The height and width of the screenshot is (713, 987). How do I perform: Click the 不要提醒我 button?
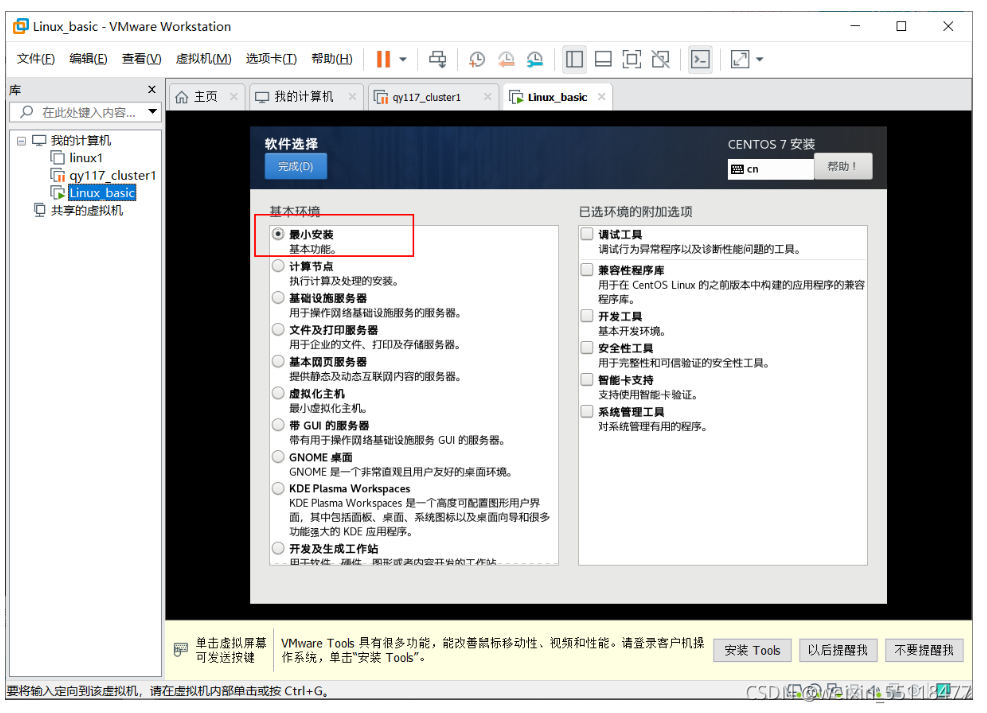pyautogui.click(x=924, y=650)
